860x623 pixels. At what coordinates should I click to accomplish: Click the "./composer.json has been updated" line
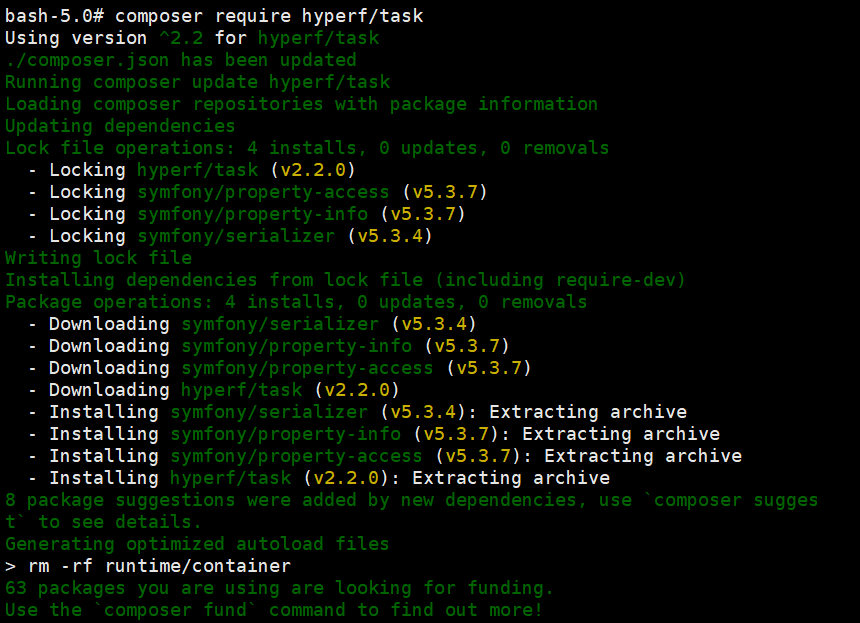coord(180,60)
